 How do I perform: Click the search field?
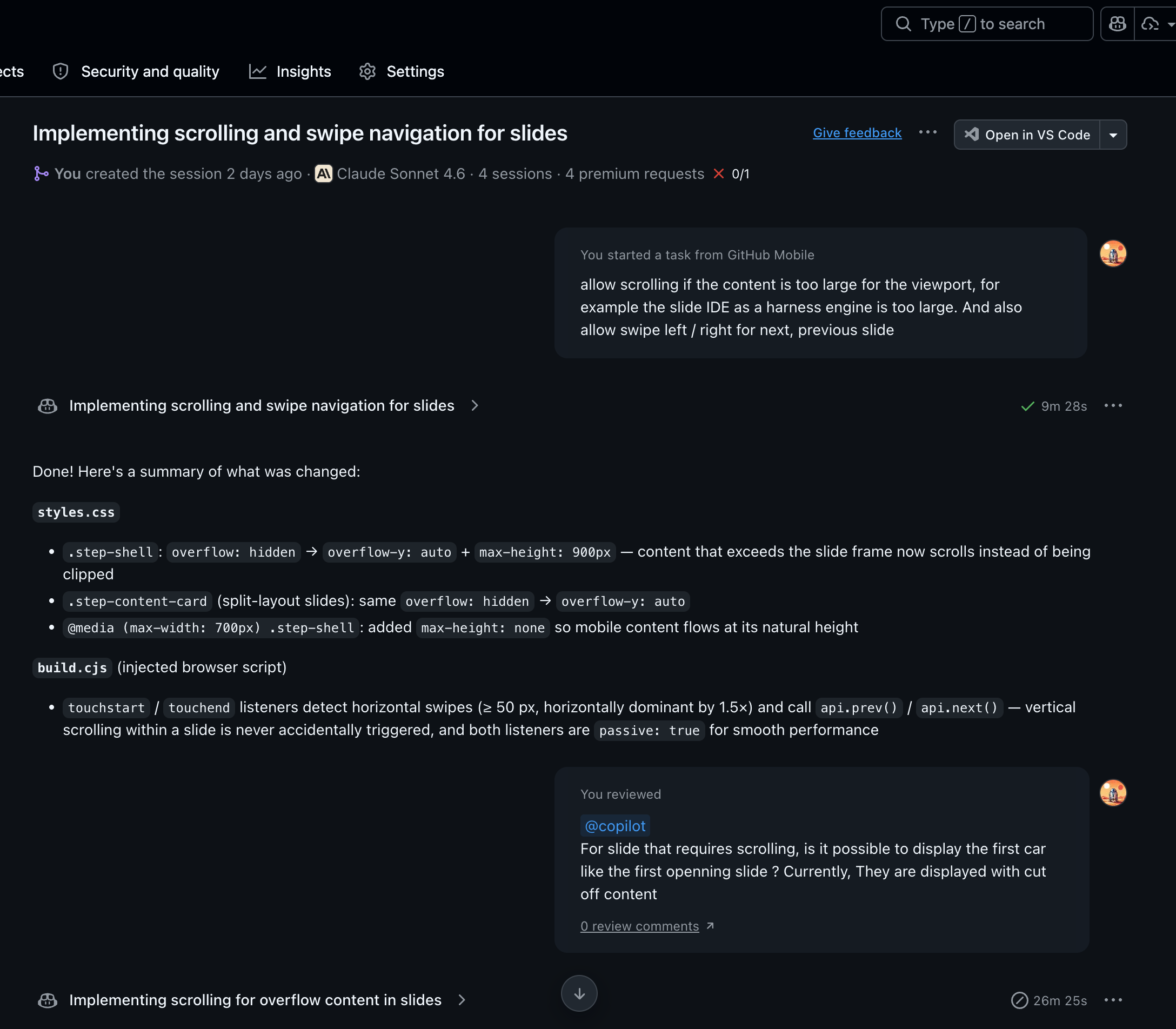click(986, 24)
